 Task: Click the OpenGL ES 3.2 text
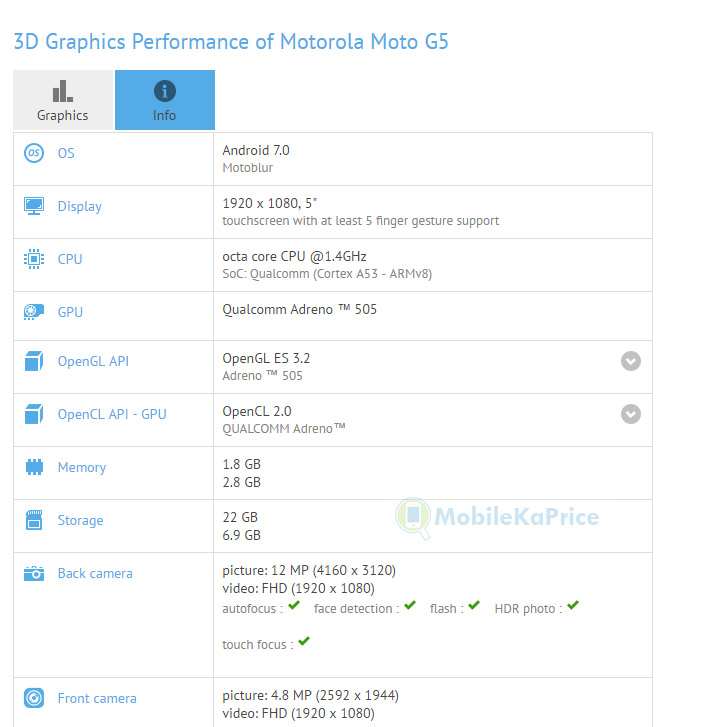click(266, 358)
